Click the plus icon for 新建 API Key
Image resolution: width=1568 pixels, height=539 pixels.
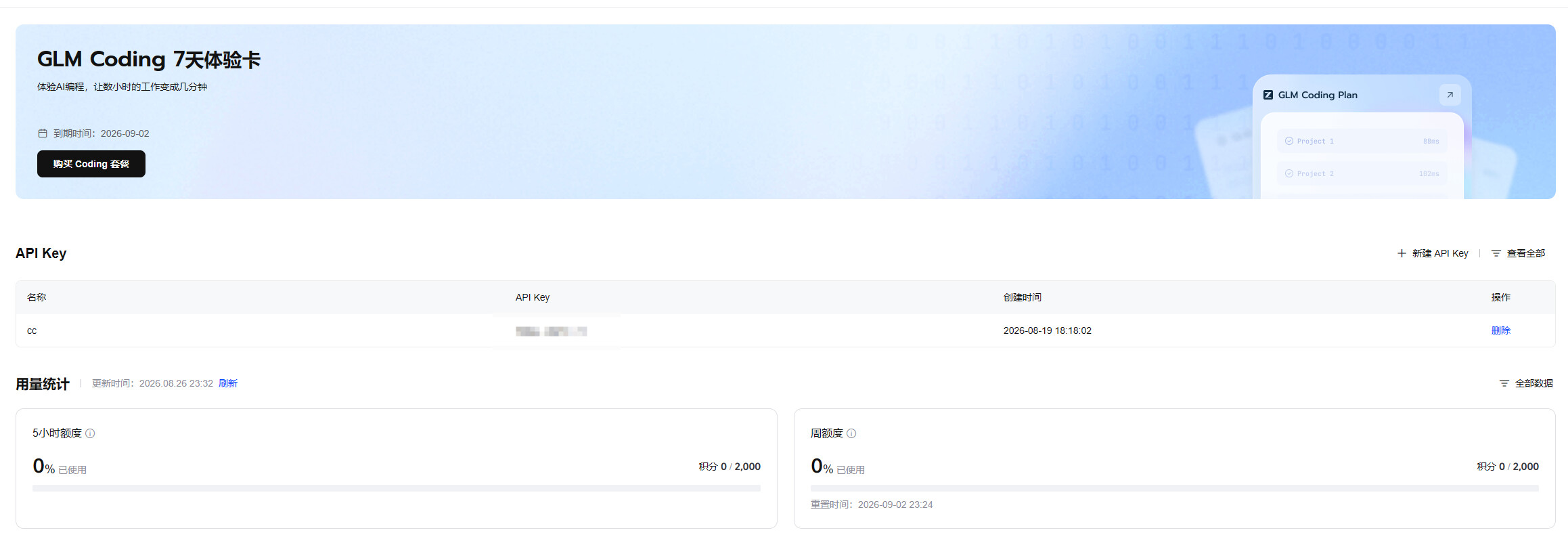pyautogui.click(x=1402, y=253)
